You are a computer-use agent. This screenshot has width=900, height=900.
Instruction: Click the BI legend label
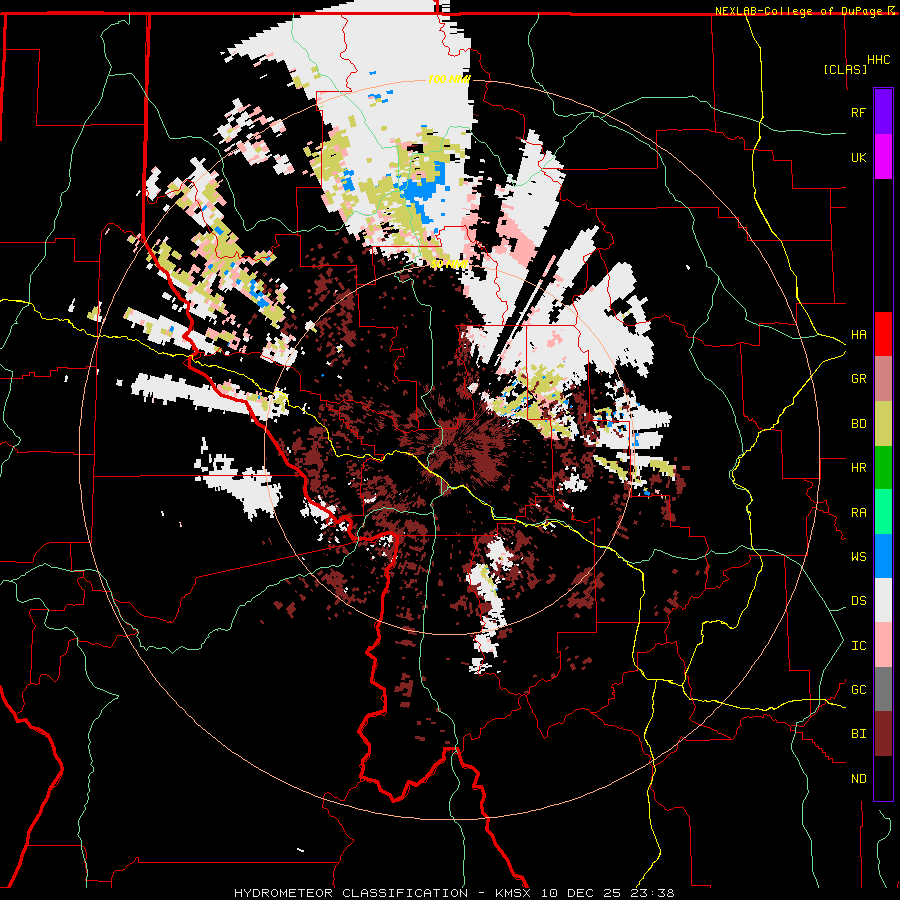pos(858,734)
